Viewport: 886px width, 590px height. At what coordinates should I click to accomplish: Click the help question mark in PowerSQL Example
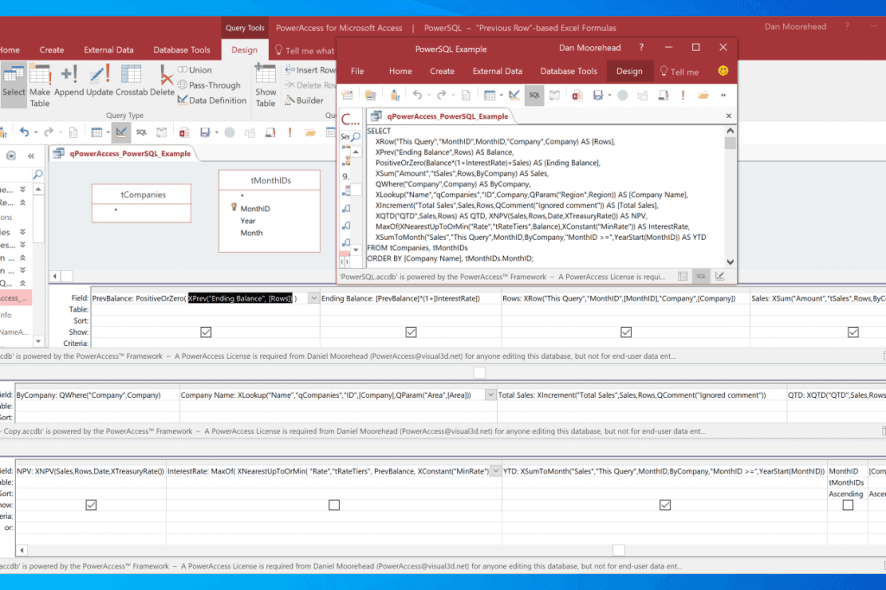click(641, 47)
